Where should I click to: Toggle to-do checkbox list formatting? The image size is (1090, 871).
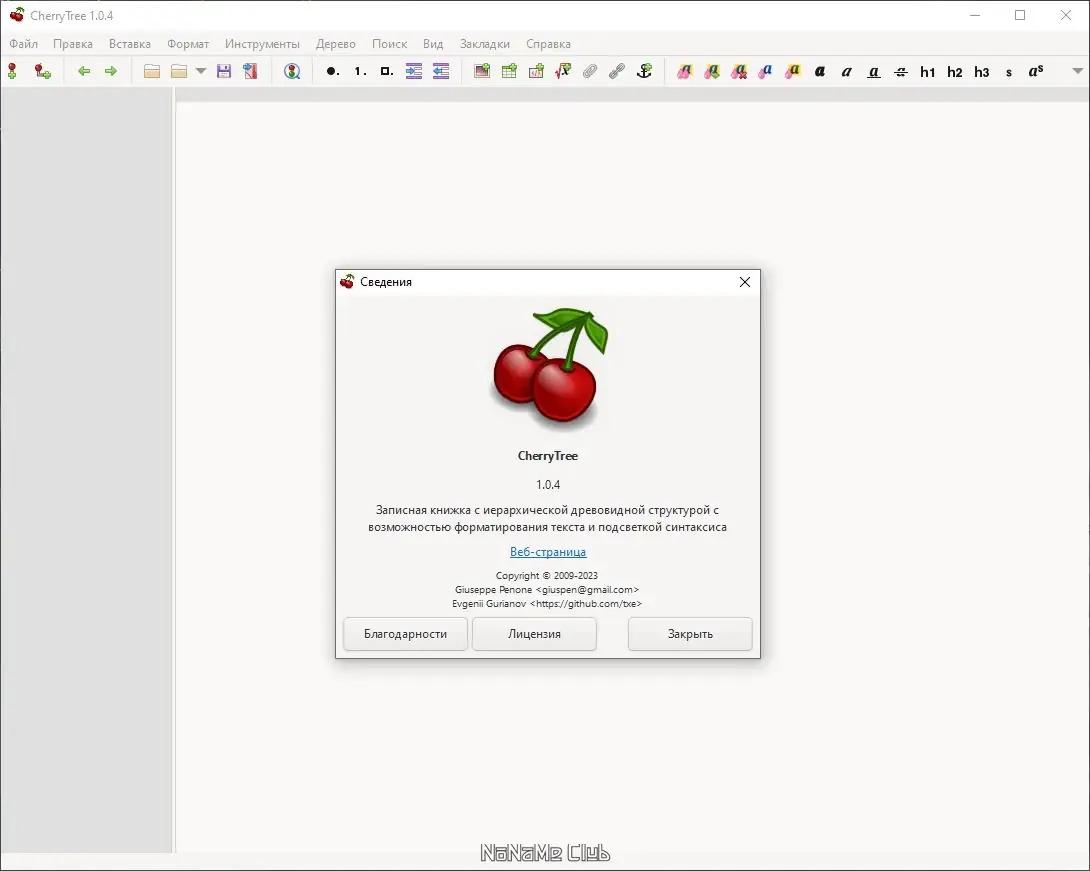(387, 71)
